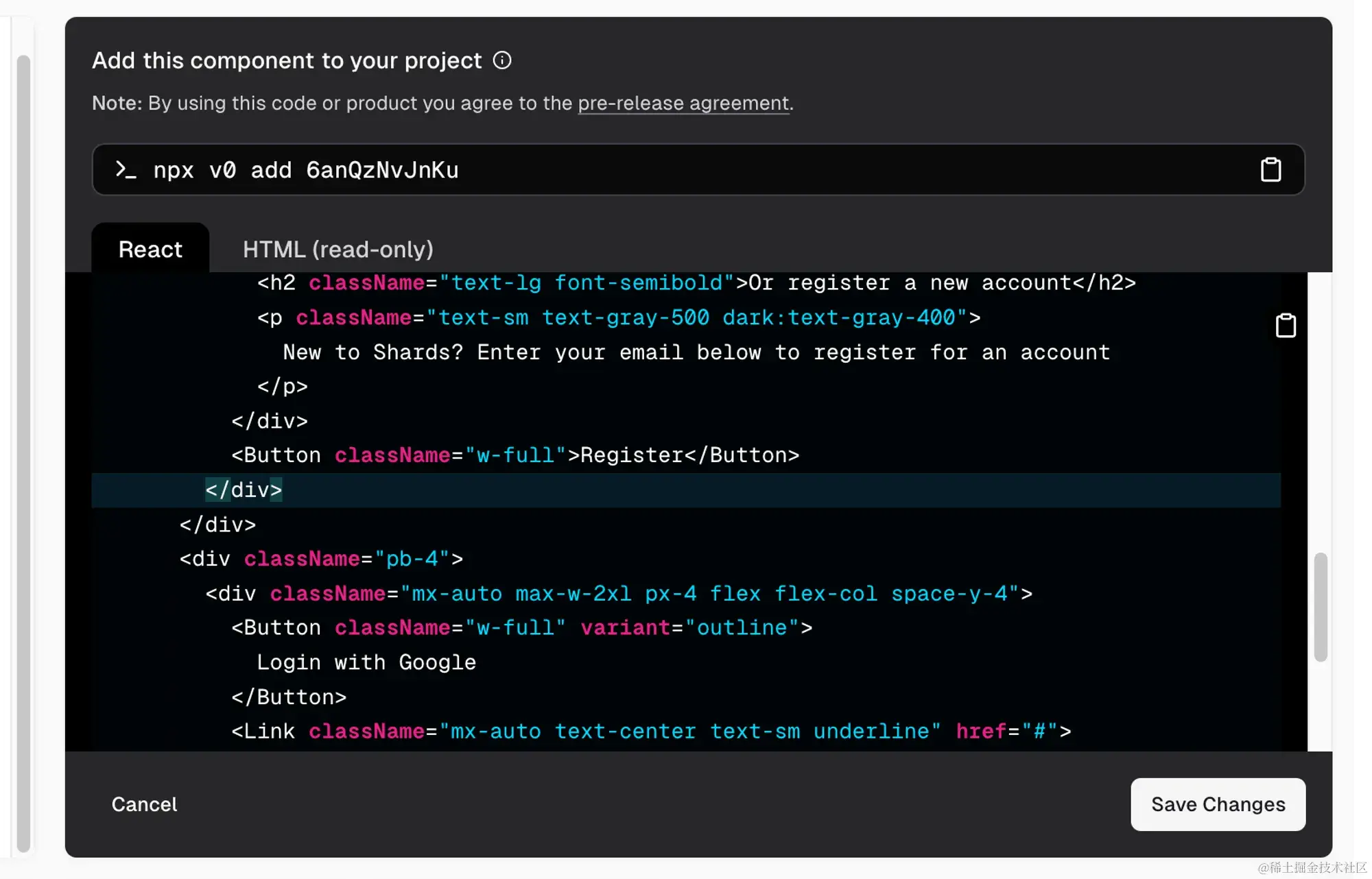The image size is (1372, 879).
Task: Place cursor on highlighted closing div line
Action: [244, 490]
